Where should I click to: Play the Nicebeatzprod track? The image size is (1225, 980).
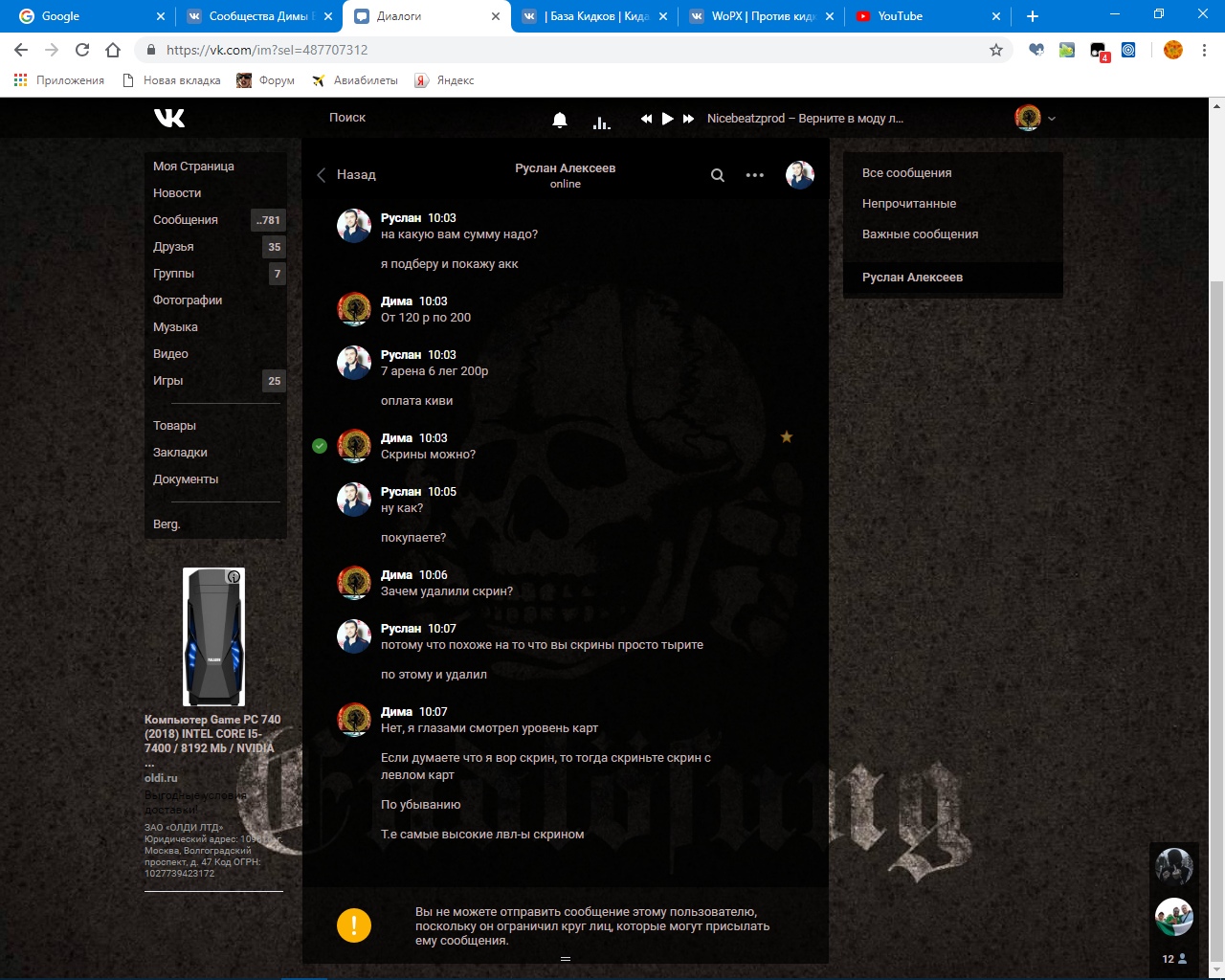coord(668,119)
